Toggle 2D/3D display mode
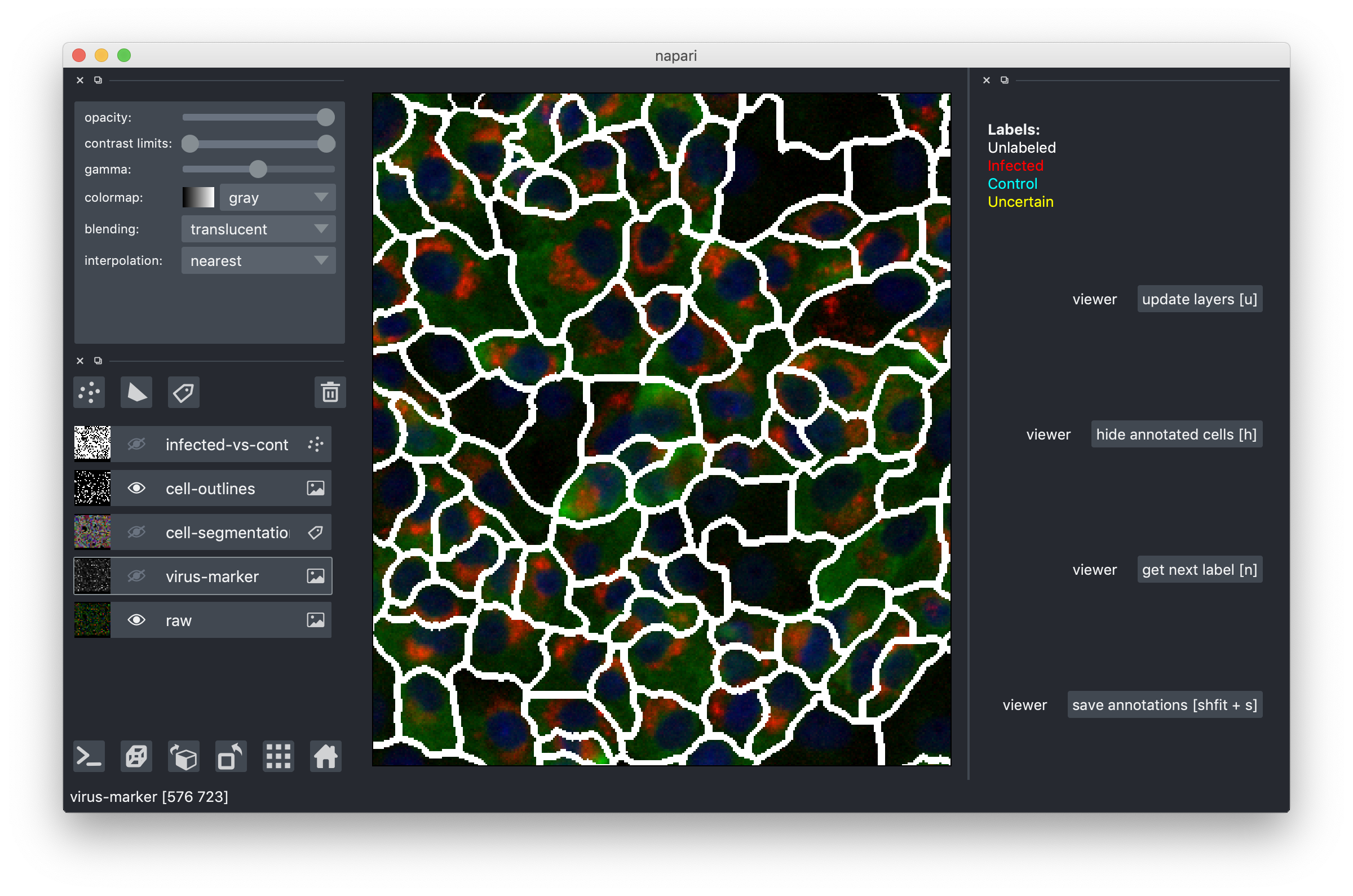The height and width of the screenshot is (896, 1353). pos(136,757)
